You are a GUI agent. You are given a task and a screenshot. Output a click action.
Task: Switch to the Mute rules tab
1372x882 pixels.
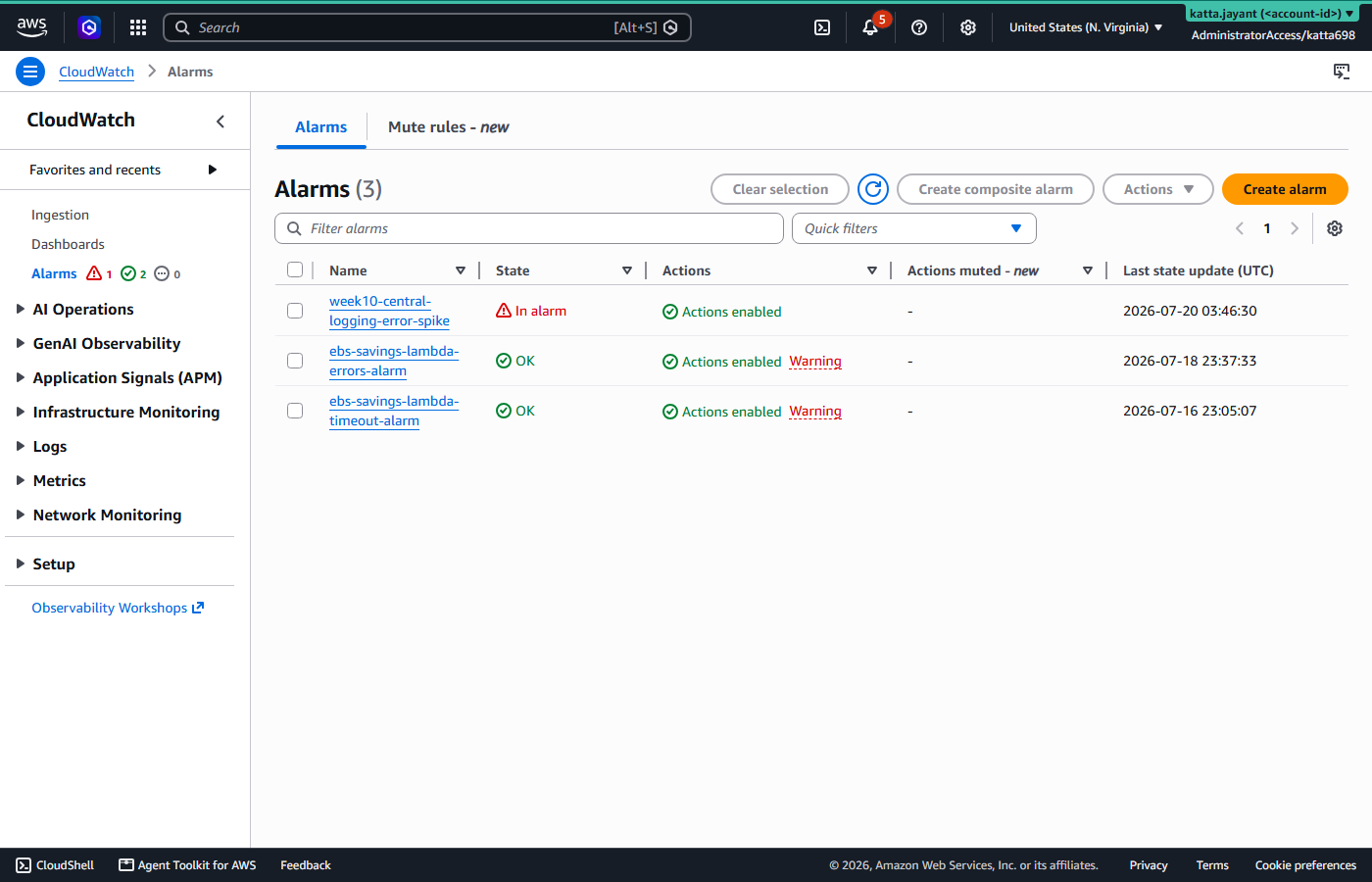coord(449,127)
